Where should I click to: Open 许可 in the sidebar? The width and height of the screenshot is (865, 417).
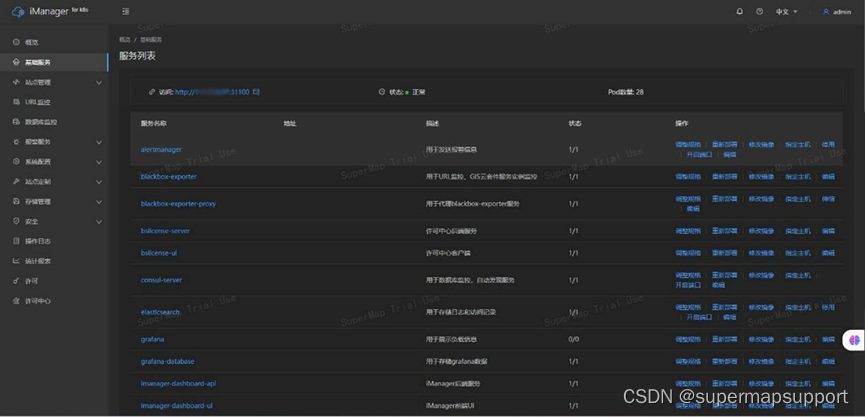[31, 281]
